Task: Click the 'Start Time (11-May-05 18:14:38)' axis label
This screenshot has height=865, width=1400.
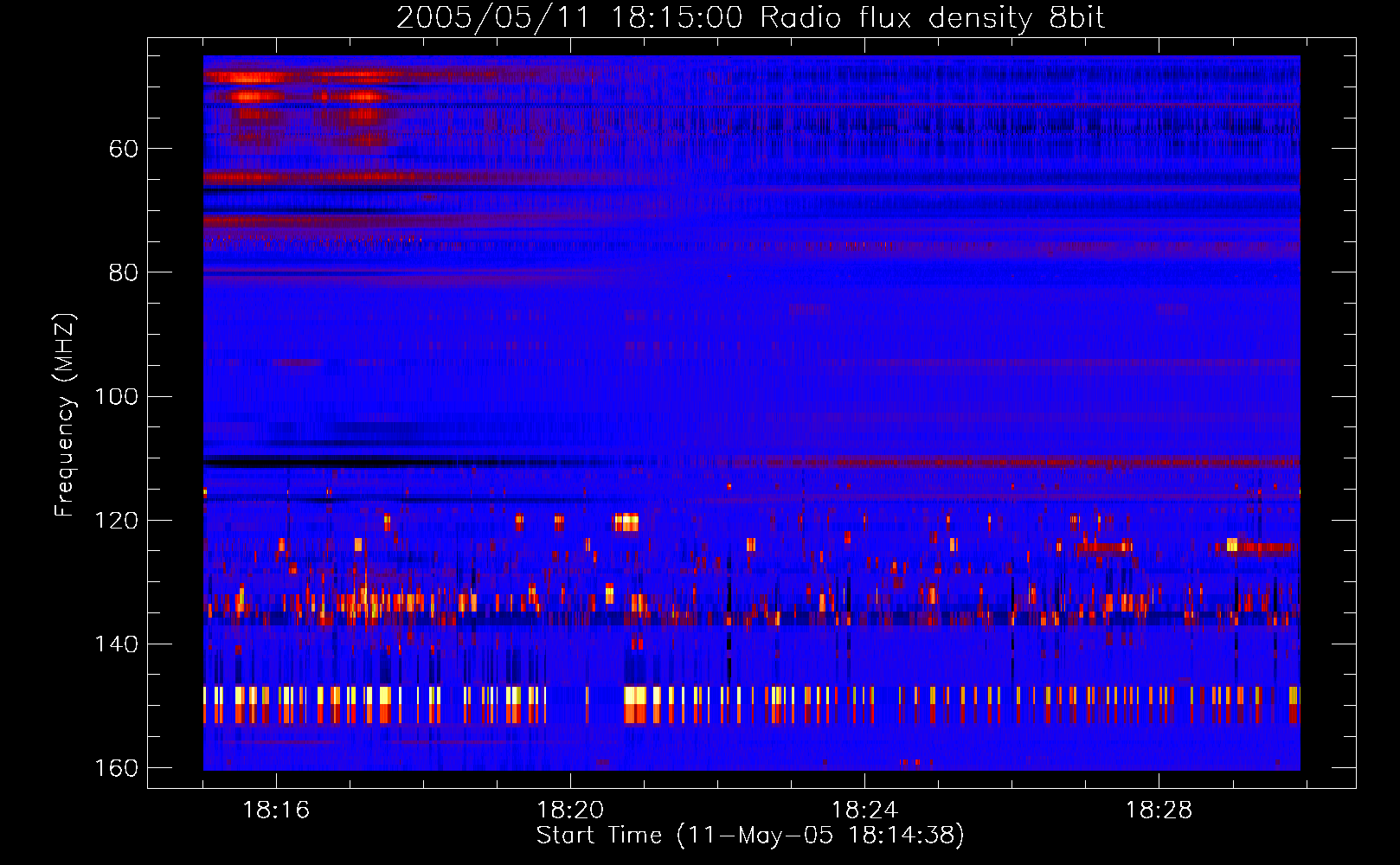Action: pos(750,835)
